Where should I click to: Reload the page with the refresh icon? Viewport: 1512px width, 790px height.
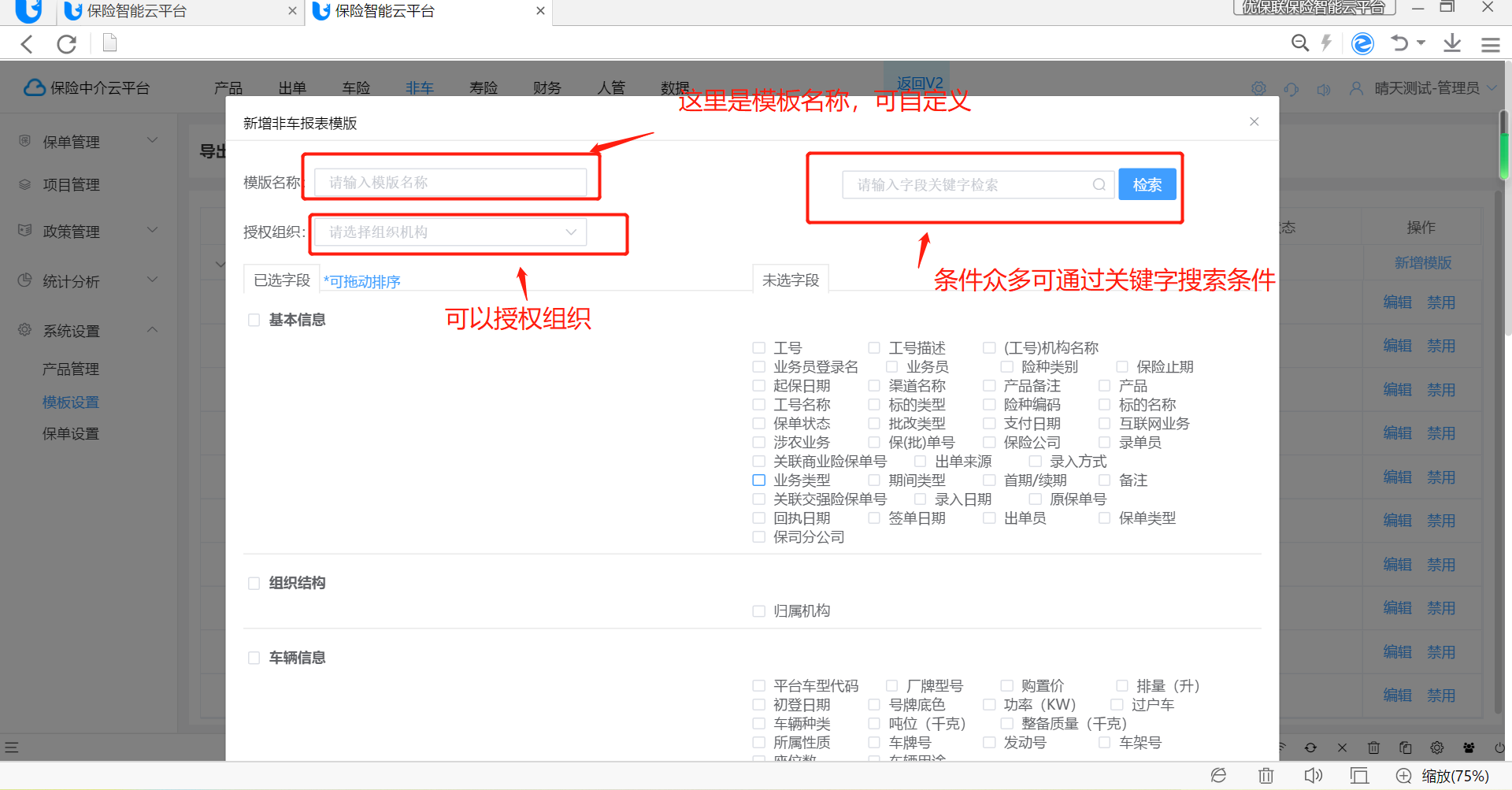coord(67,44)
